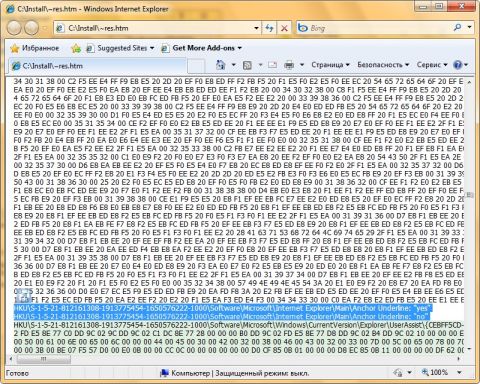Click the Stop loading X icon
The image size is (480, 384).
(284, 28)
